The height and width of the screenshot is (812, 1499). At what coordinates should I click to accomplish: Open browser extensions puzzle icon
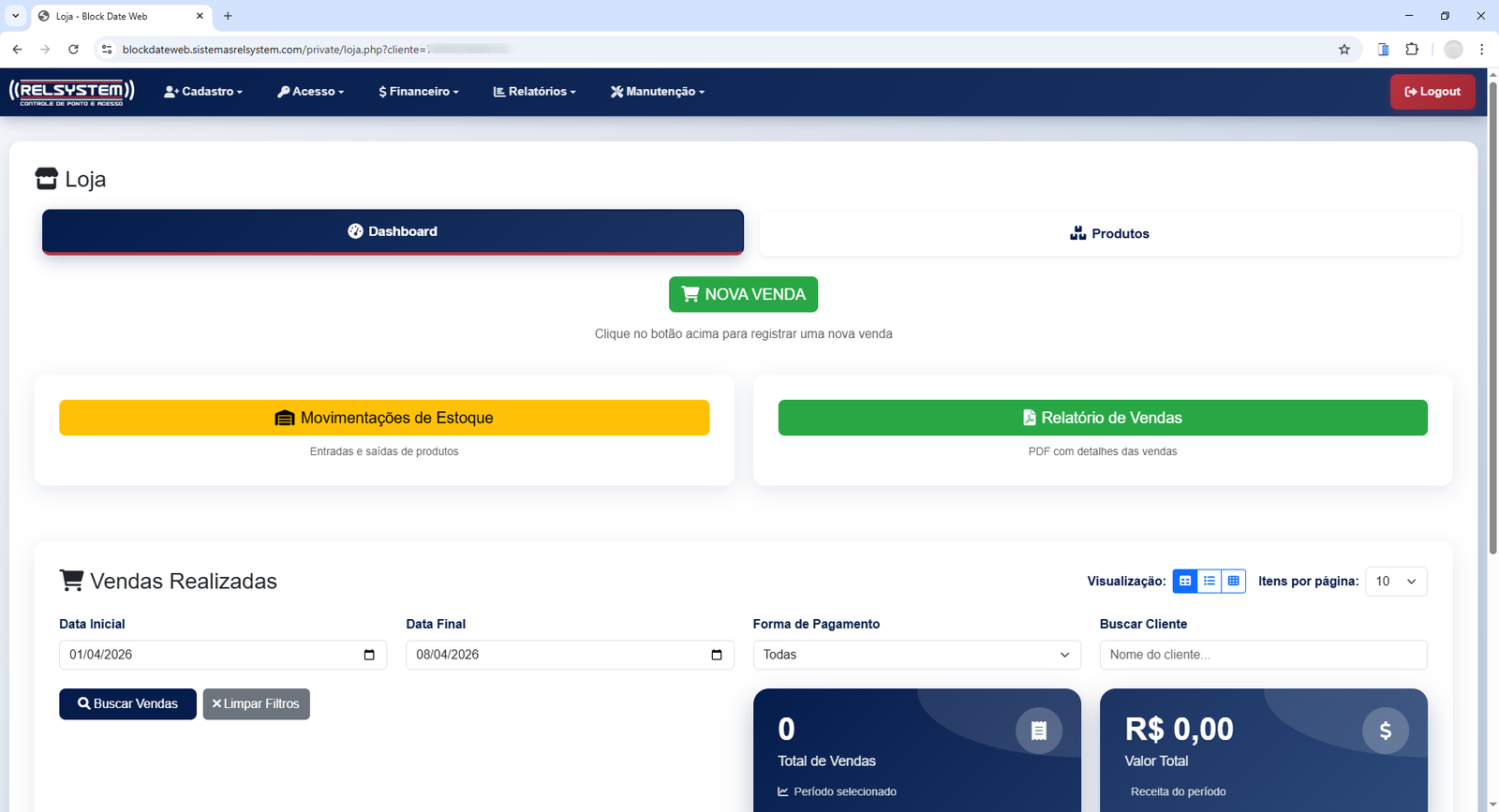pyautogui.click(x=1412, y=50)
